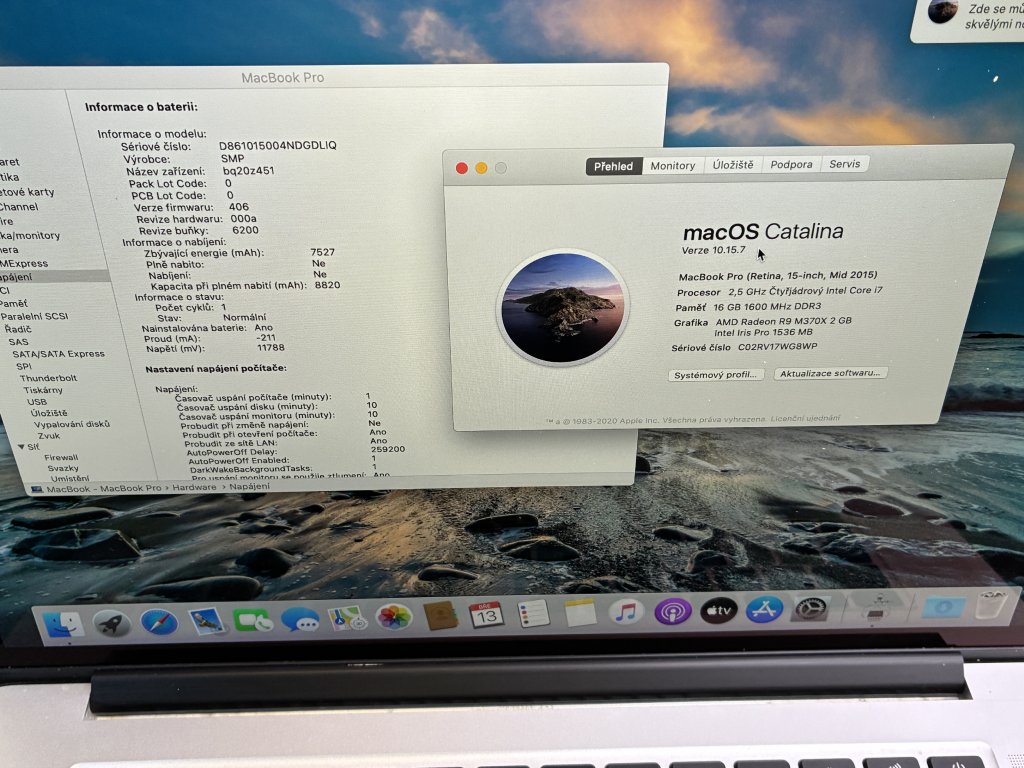Select Tiskárny in the sidebar
The height and width of the screenshot is (768, 1024).
43,390
